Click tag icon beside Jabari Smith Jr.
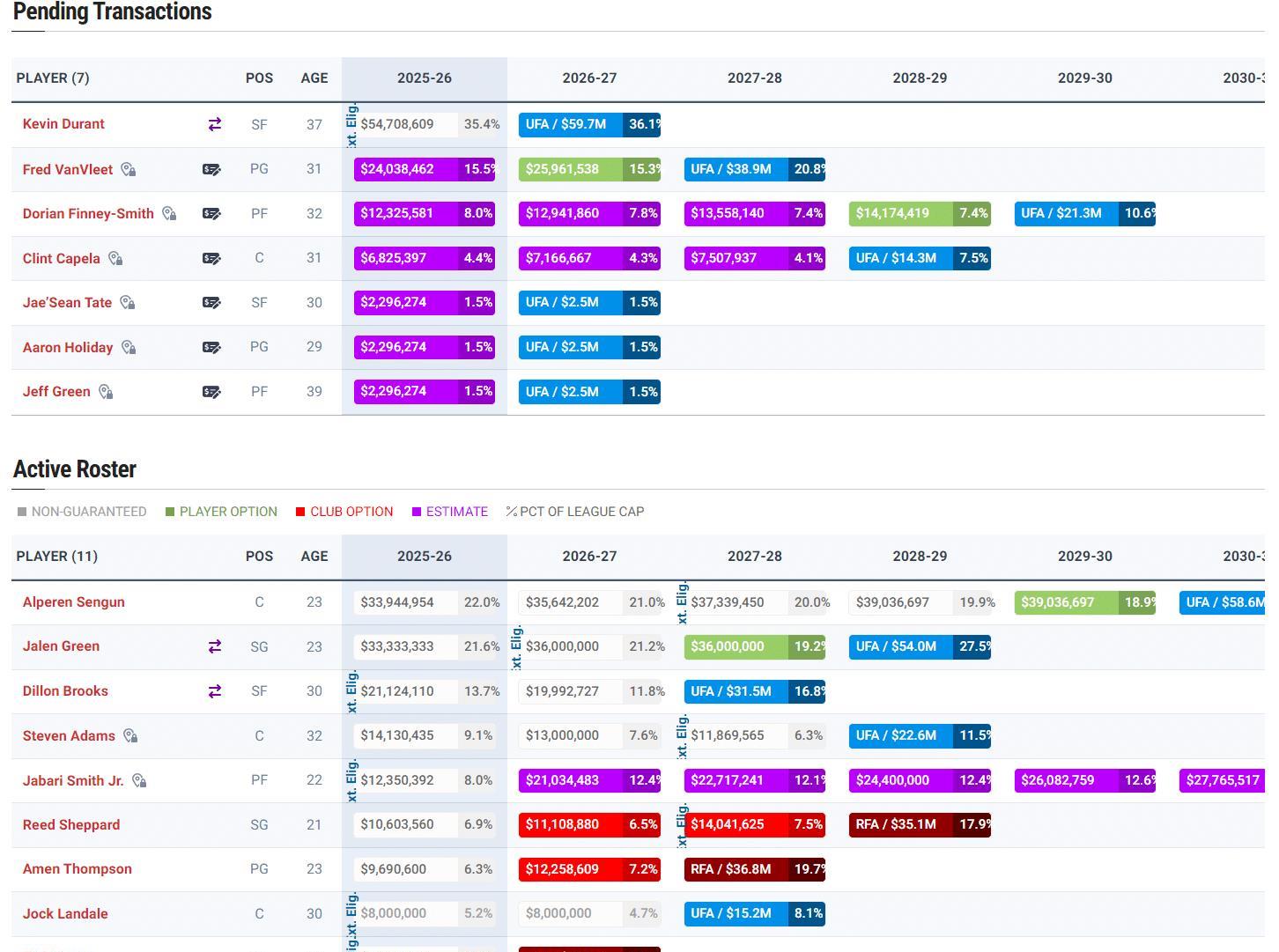This screenshot has width=1279, height=952. pos(139,780)
